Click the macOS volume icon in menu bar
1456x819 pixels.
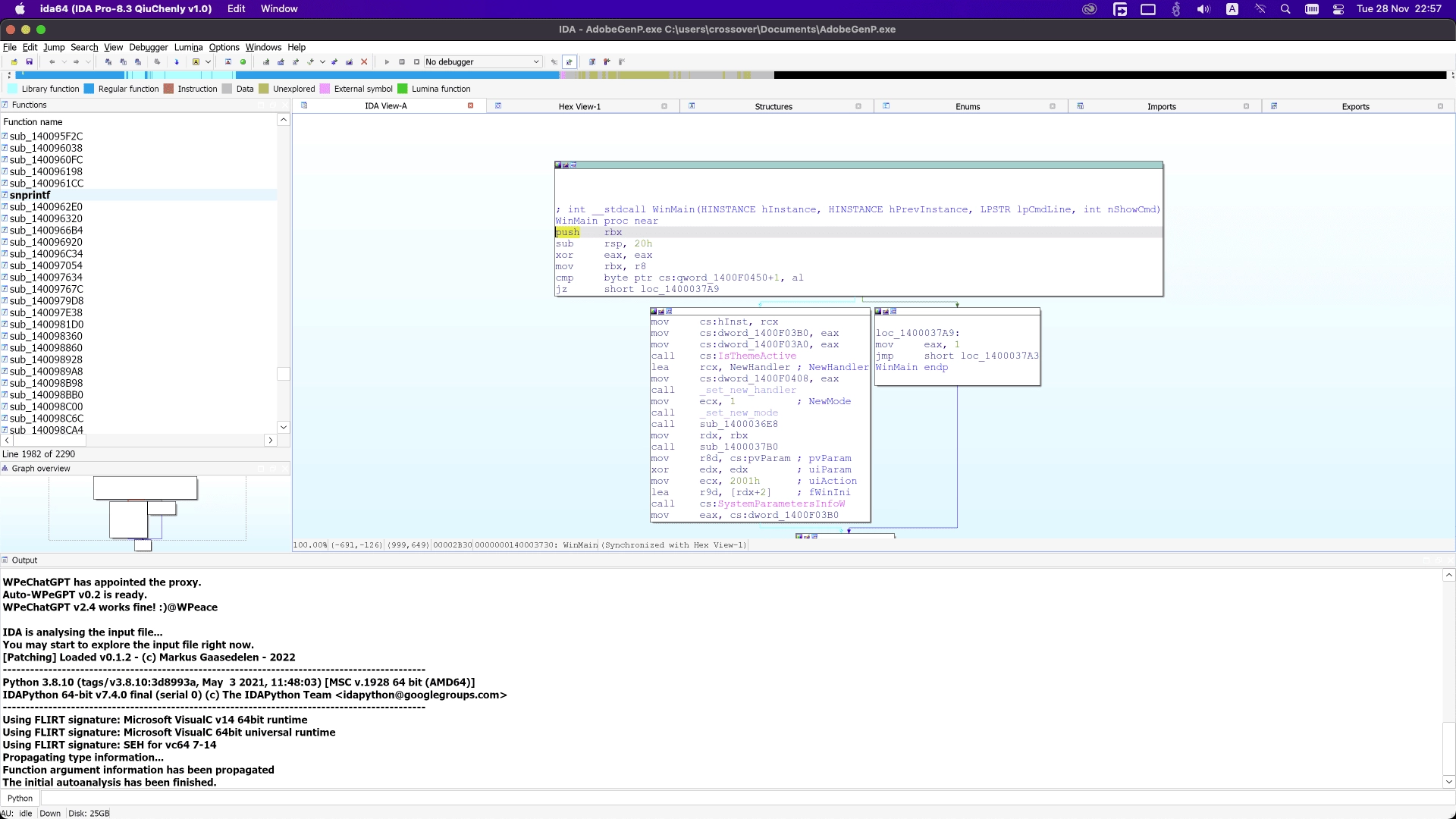(1203, 9)
